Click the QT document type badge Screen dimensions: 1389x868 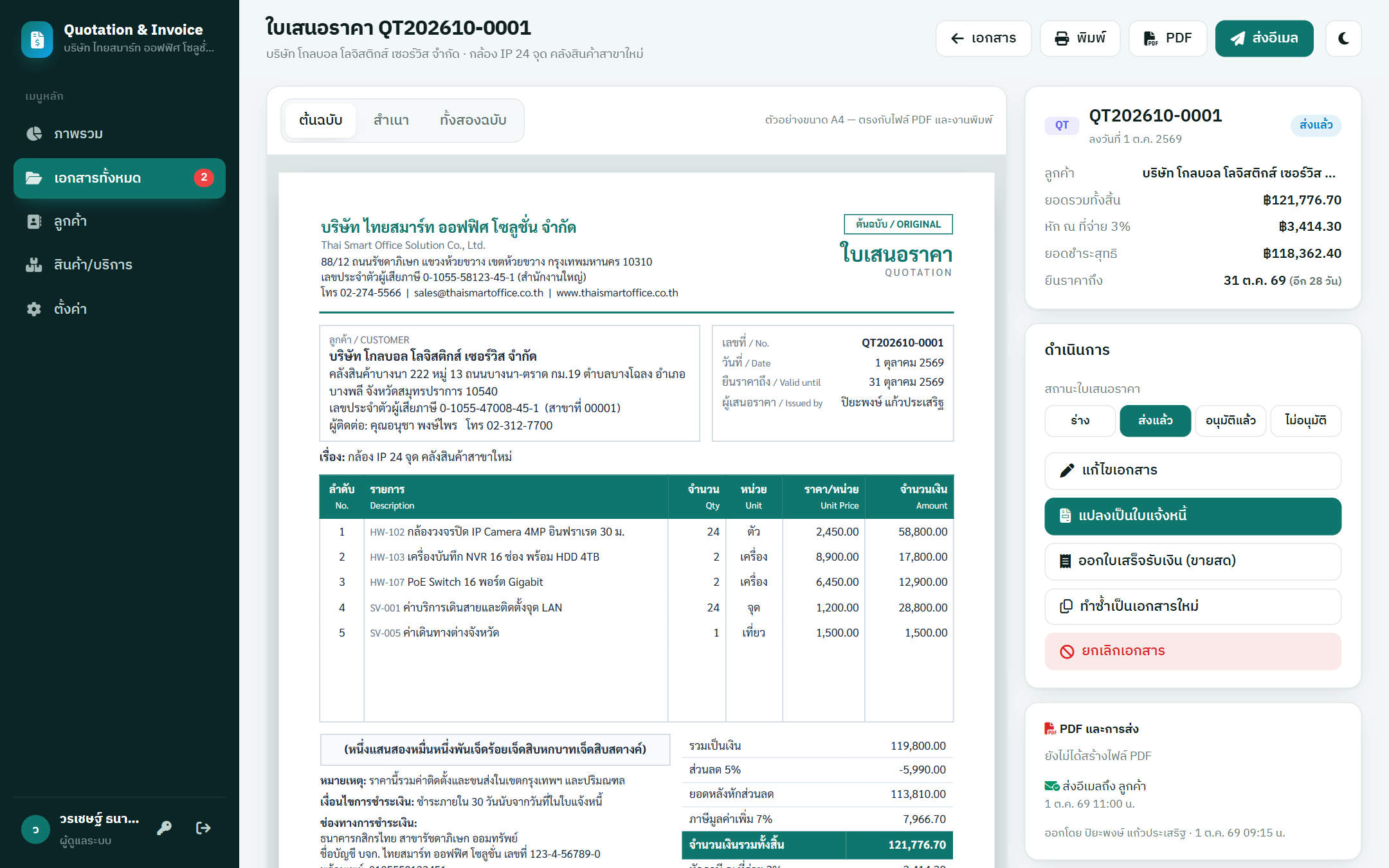point(1062,125)
